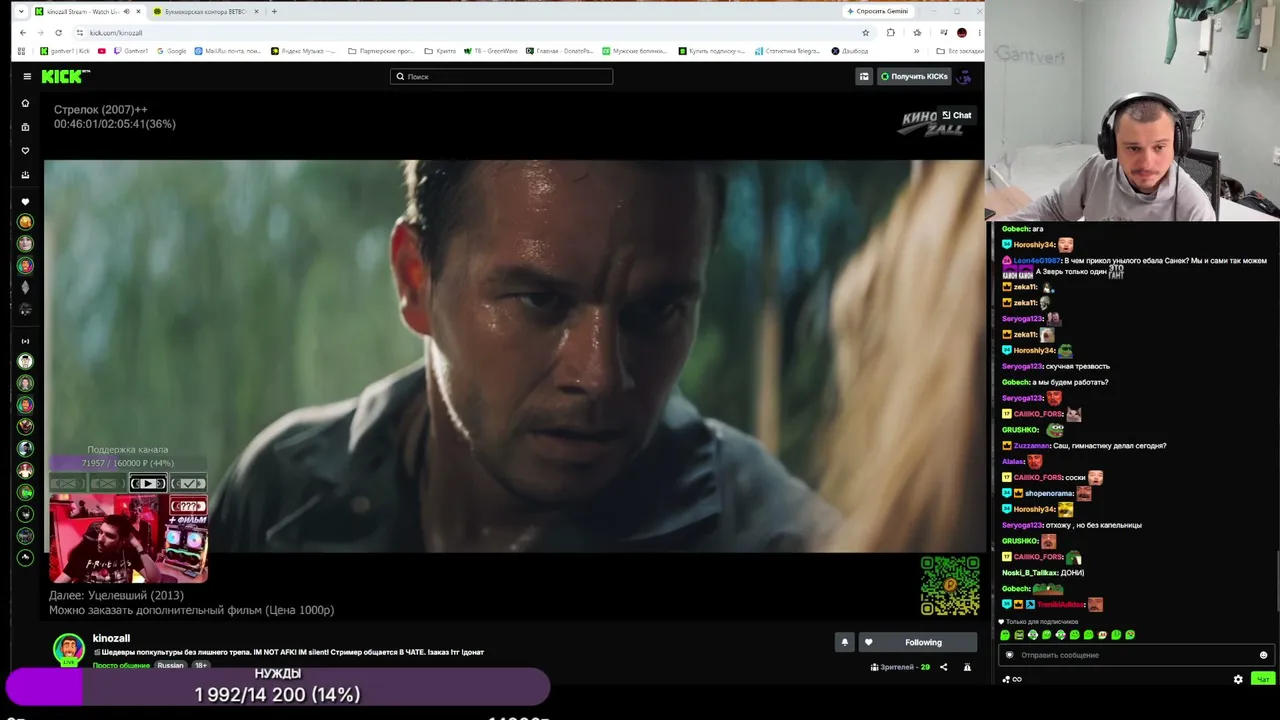Click the browser forward arrow

[x=40, y=32]
